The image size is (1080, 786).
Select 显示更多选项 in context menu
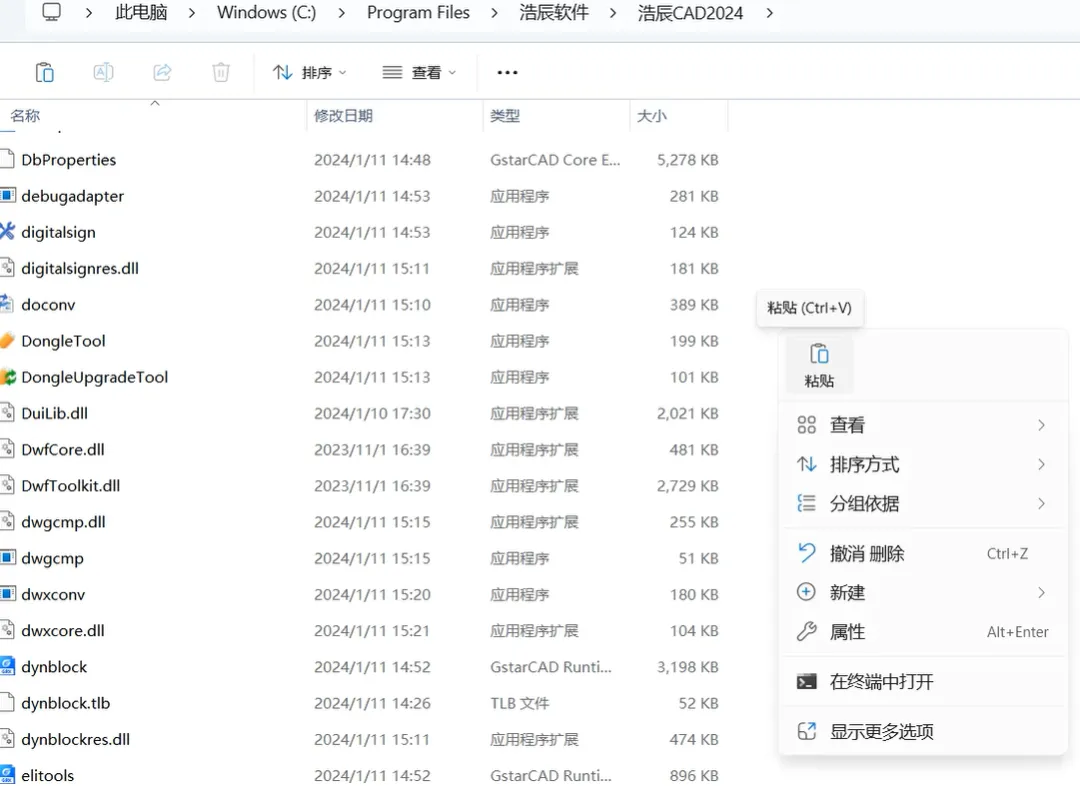pyautogui.click(x=923, y=732)
